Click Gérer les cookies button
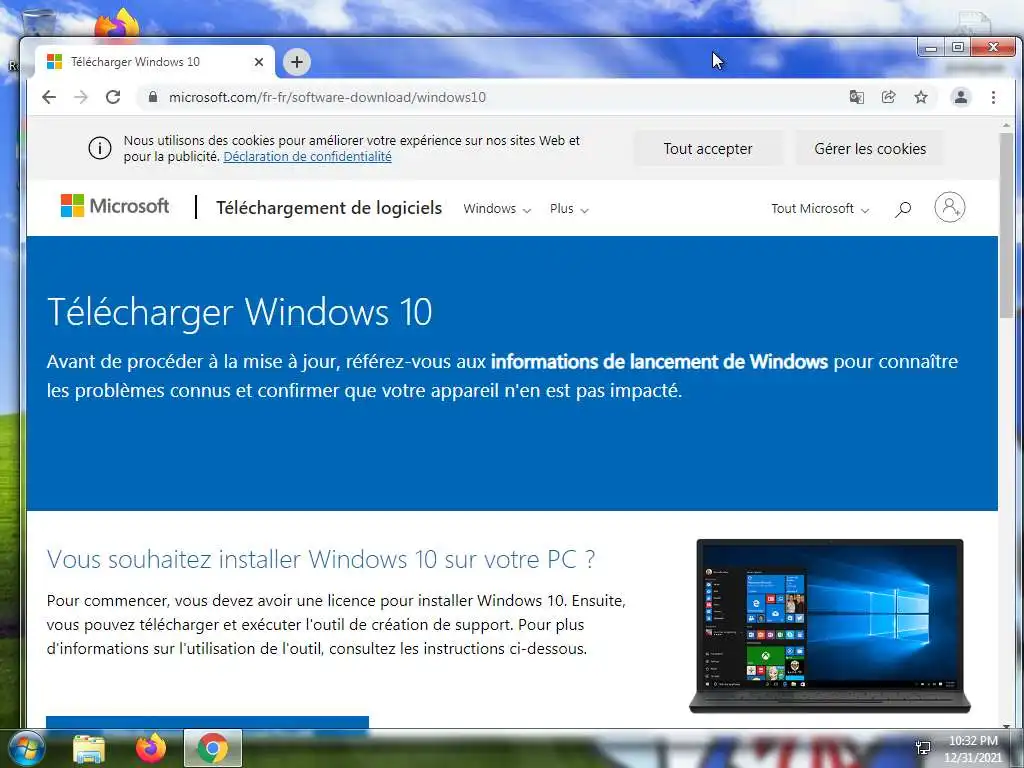This screenshot has height=768, width=1024. 870,149
